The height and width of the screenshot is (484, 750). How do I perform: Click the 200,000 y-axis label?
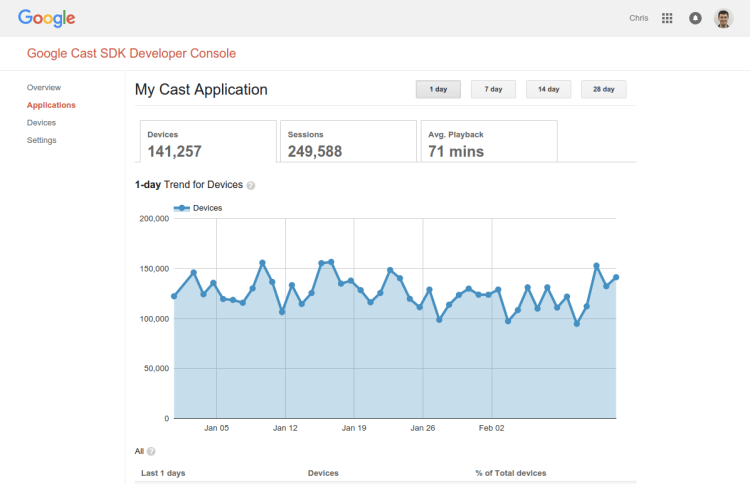coord(154,219)
